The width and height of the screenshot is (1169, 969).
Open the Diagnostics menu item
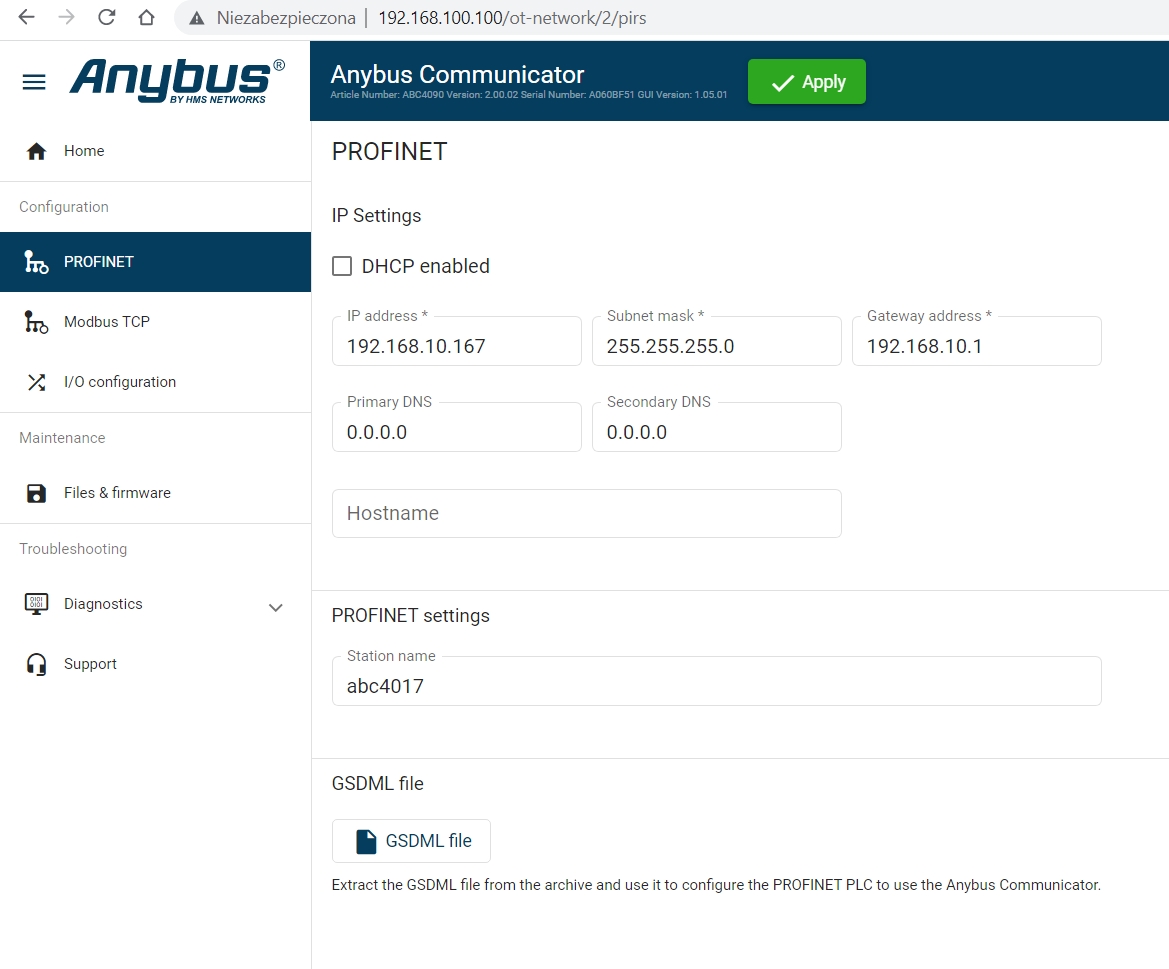[x=155, y=604]
